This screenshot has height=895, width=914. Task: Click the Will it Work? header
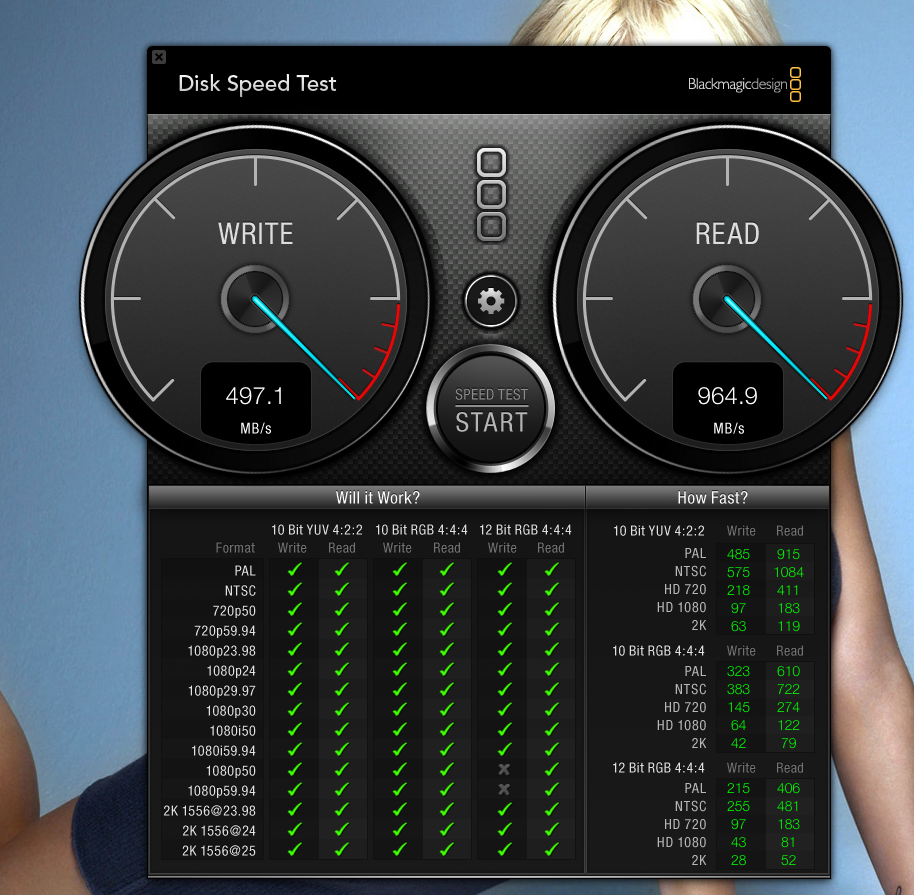377,498
